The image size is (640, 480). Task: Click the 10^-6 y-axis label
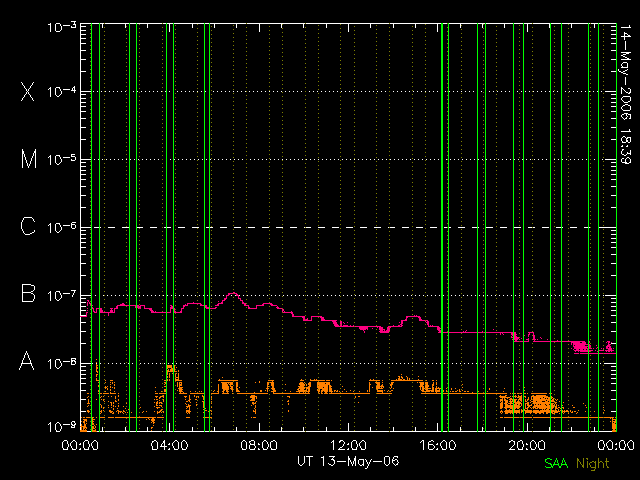pyautogui.click(x=62, y=227)
